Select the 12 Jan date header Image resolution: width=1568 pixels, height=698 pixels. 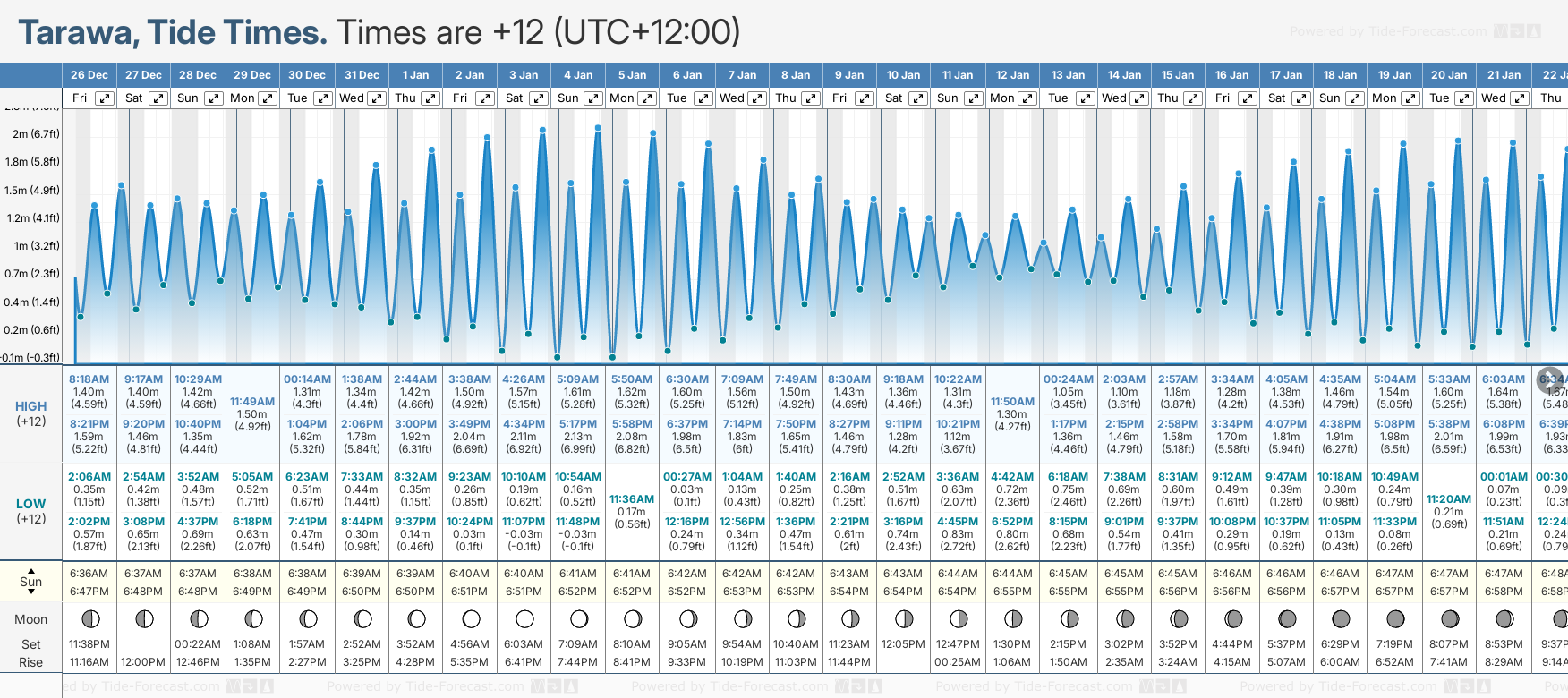click(x=1013, y=75)
